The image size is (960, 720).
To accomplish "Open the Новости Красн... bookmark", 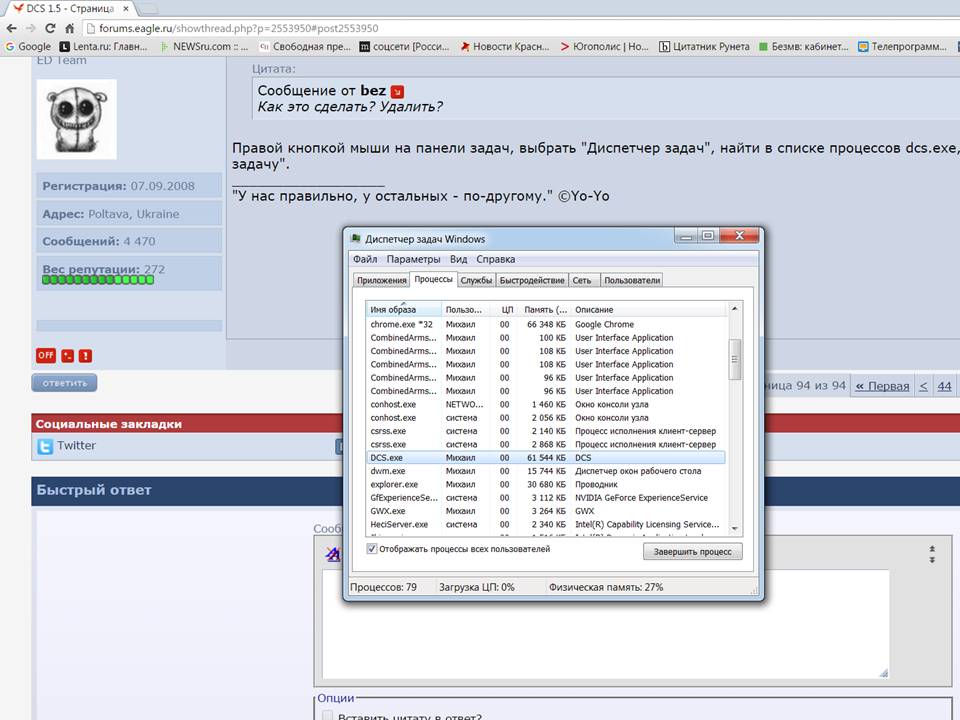I will click(x=505, y=47).
